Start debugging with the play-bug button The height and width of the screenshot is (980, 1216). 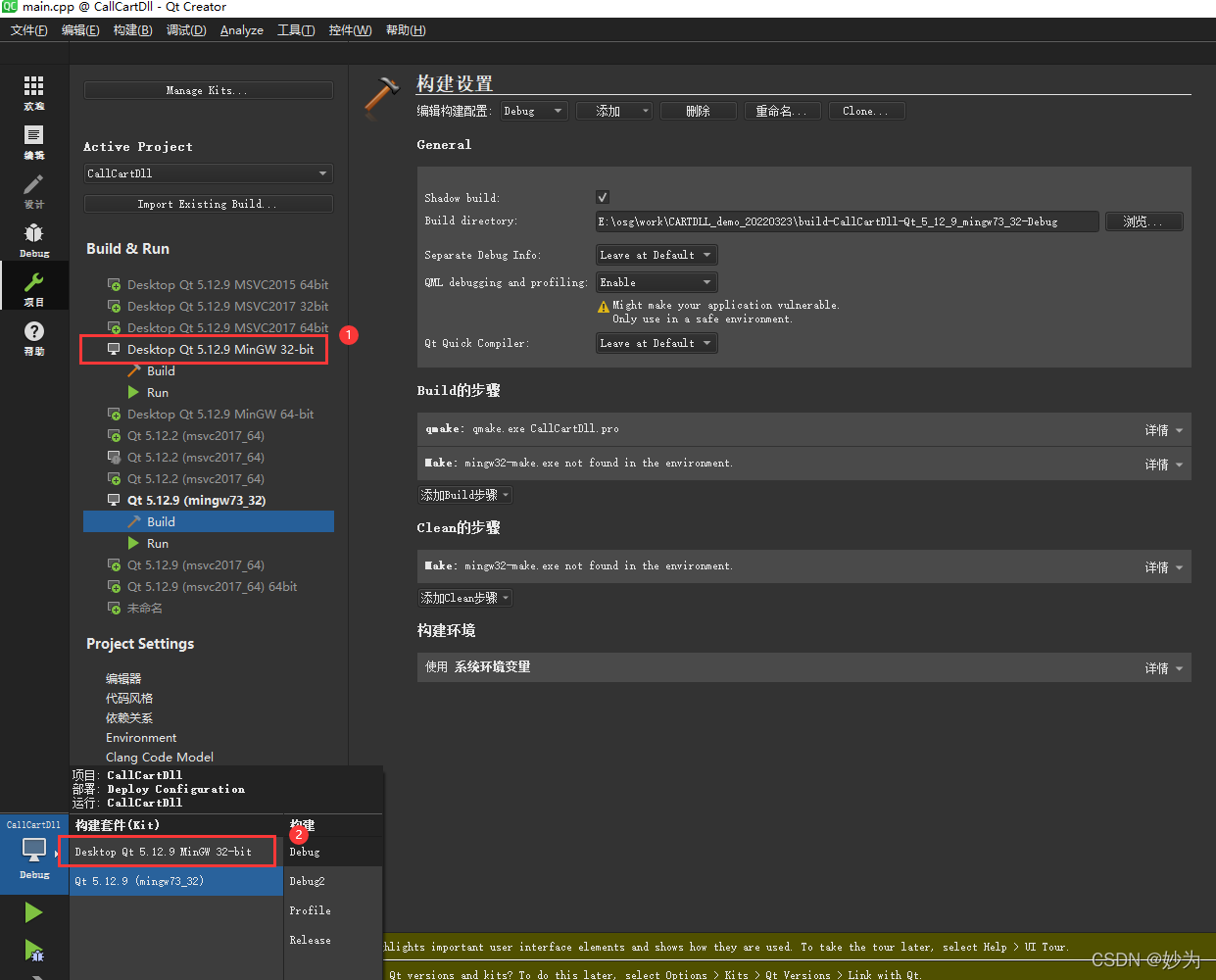33,950
